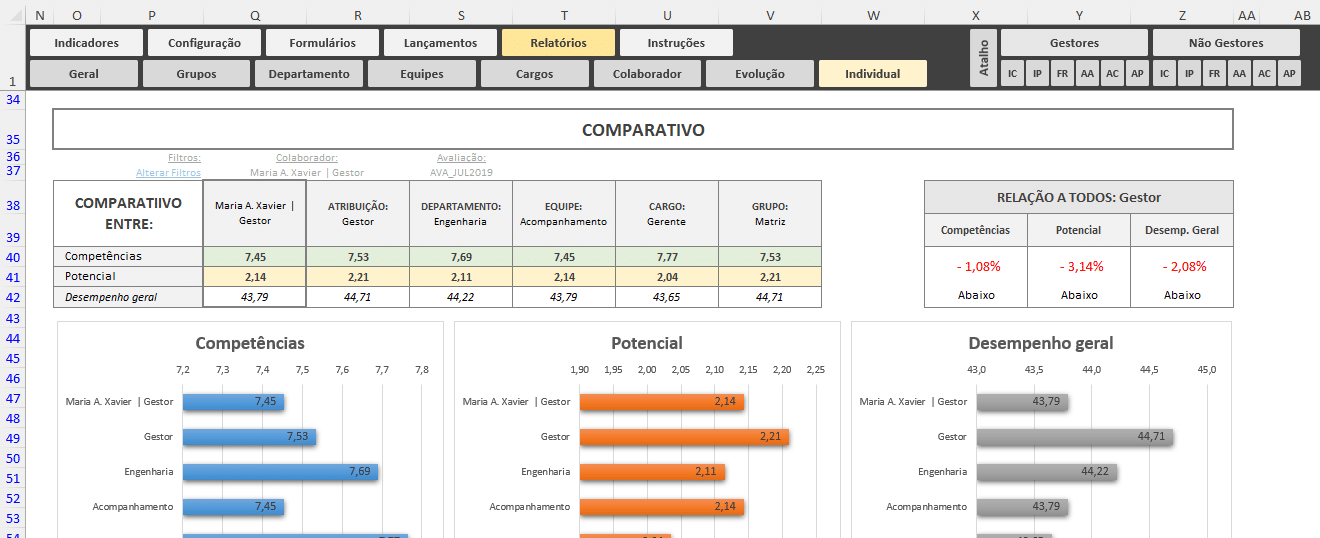Click the AP shortcut under Não Gestores
This screenshot has height=538, width=1320.
(x=1289, y=74)
